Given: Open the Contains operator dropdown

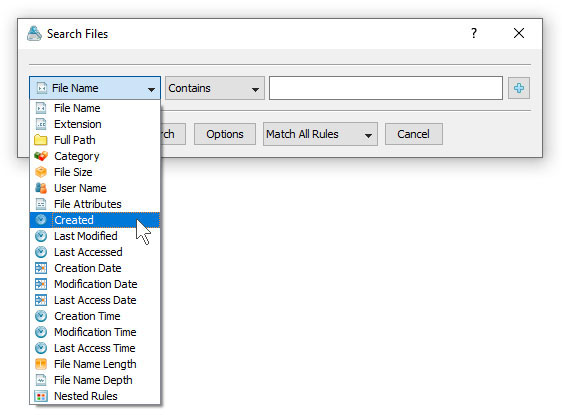Looking at the screenshot, I should coord(215,88).
